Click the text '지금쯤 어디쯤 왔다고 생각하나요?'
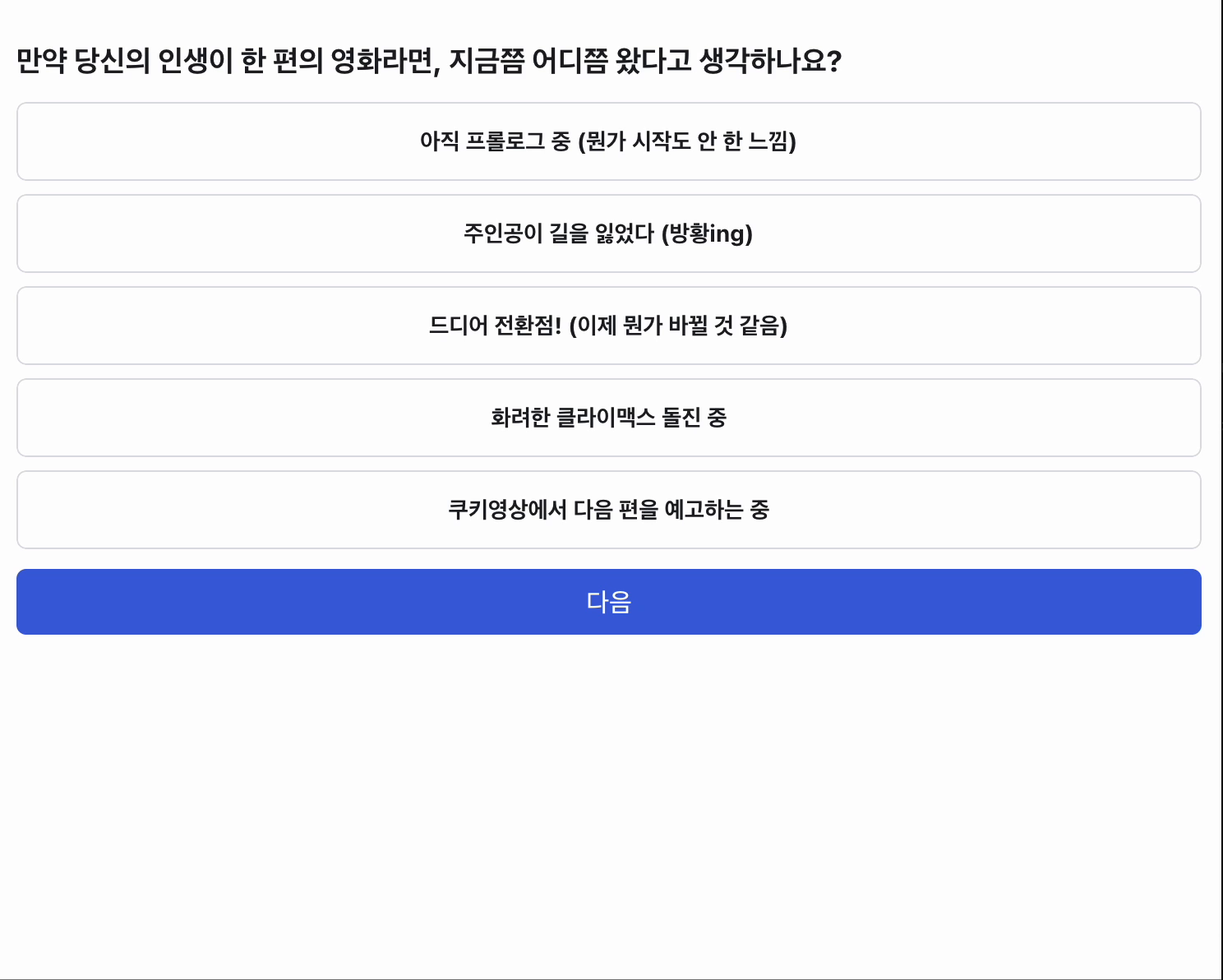 [x=645, y=62]
